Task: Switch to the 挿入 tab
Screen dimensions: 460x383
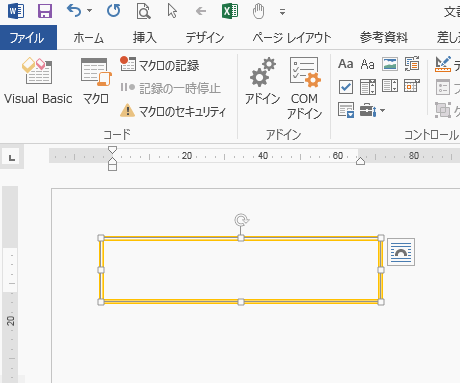Action: [x=144, y=37]
